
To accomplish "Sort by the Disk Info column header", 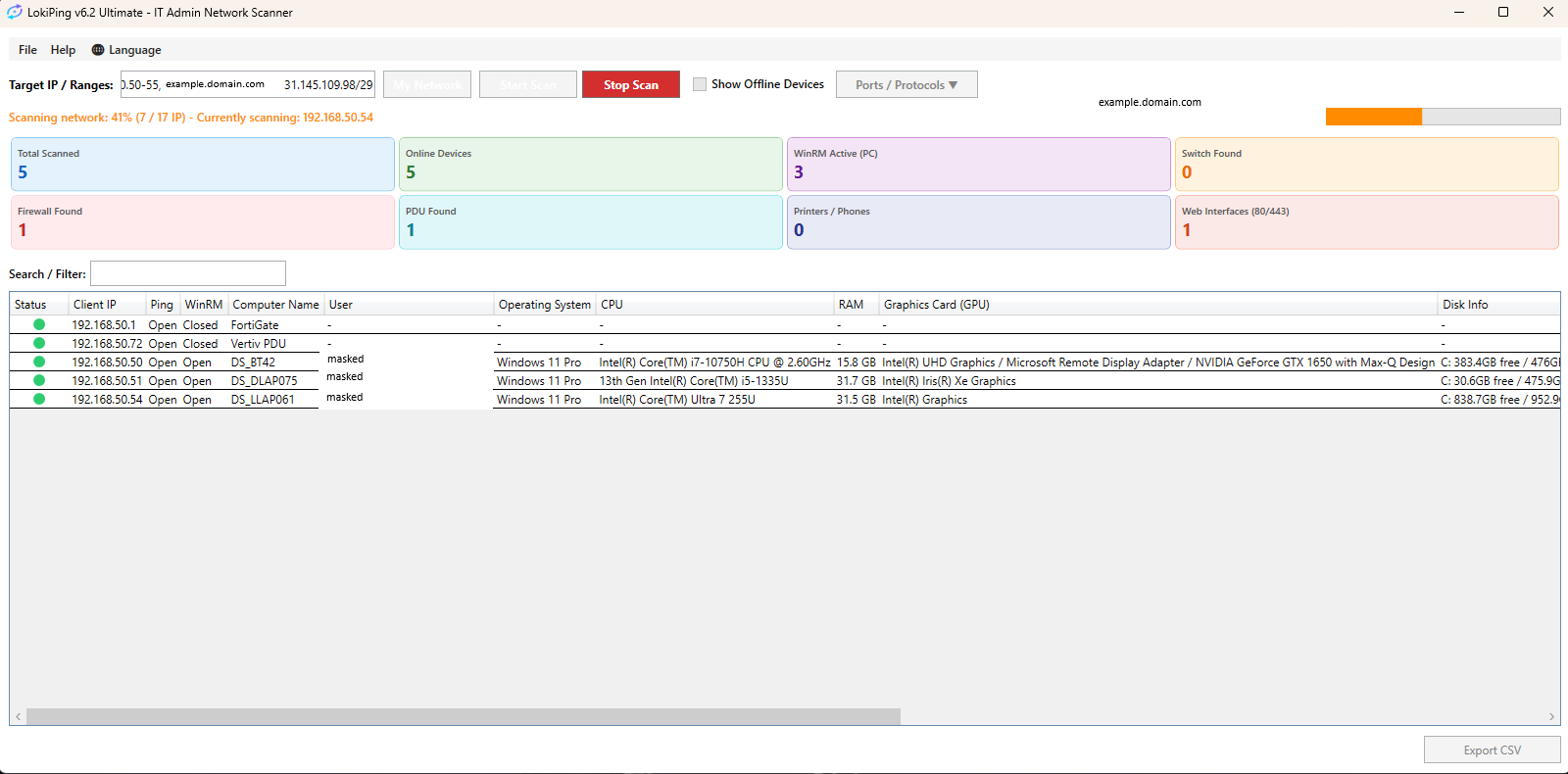I will point(1498,305).
